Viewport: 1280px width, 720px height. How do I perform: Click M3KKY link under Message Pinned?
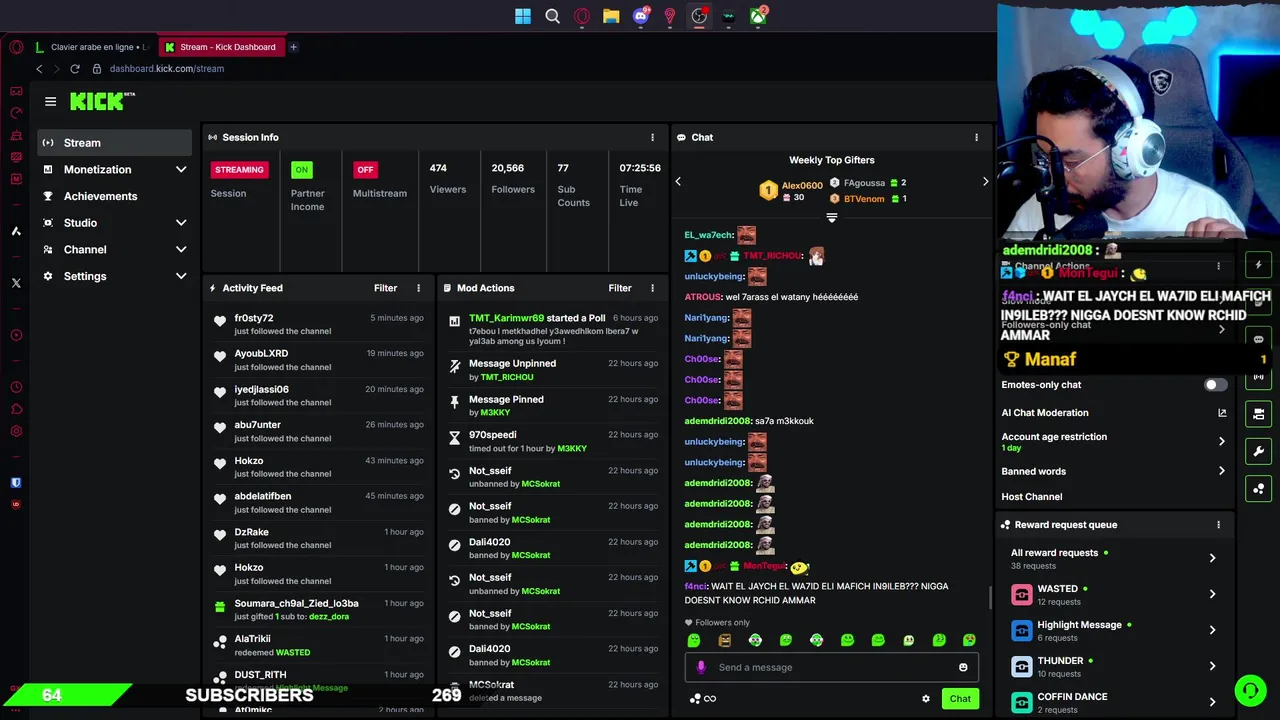495,413
